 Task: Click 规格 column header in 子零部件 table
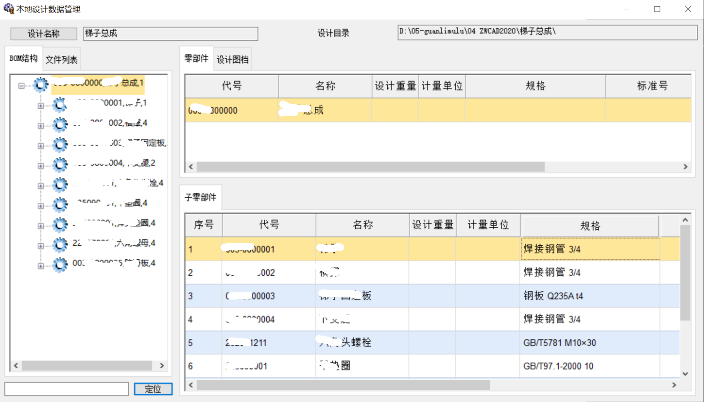coord(589,226)
